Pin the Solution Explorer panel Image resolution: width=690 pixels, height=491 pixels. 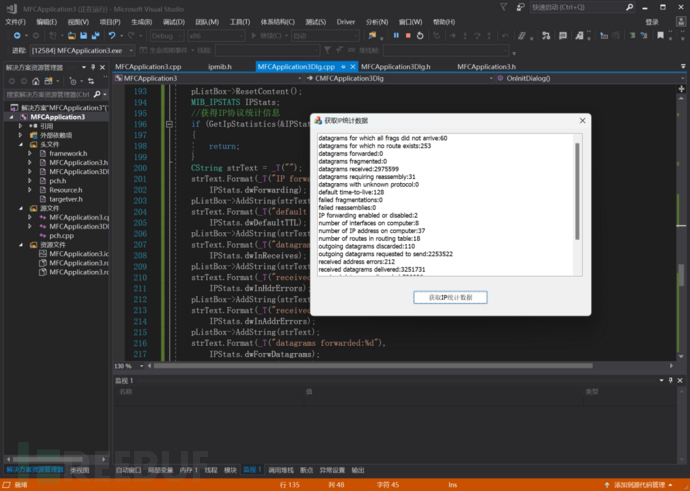click(x=93, y=67)
